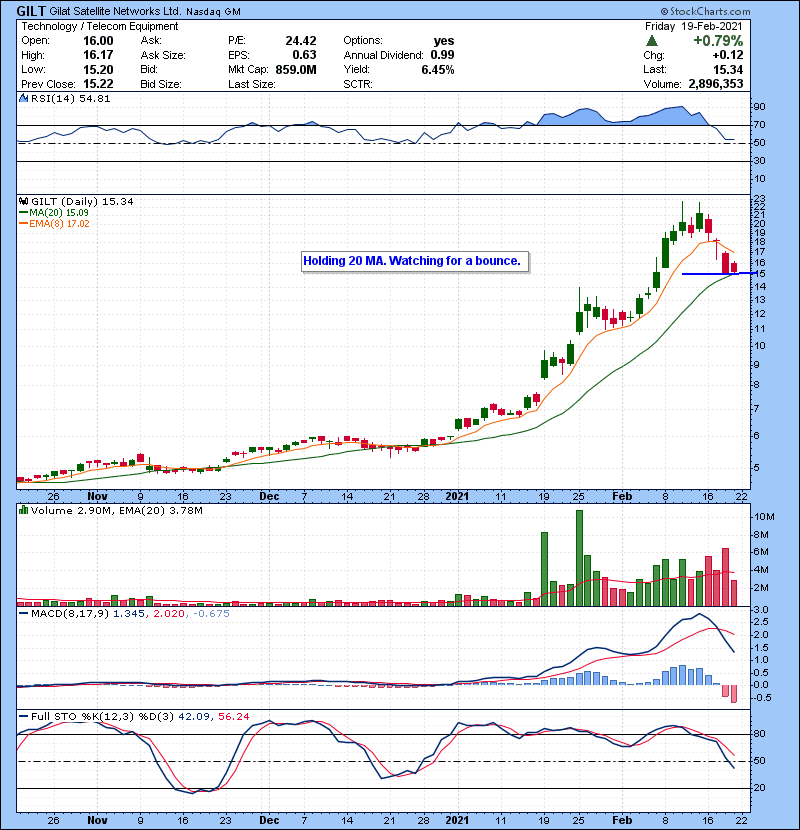
Task: Click the last red MACD histogram bar
Action: pos(734,694)
